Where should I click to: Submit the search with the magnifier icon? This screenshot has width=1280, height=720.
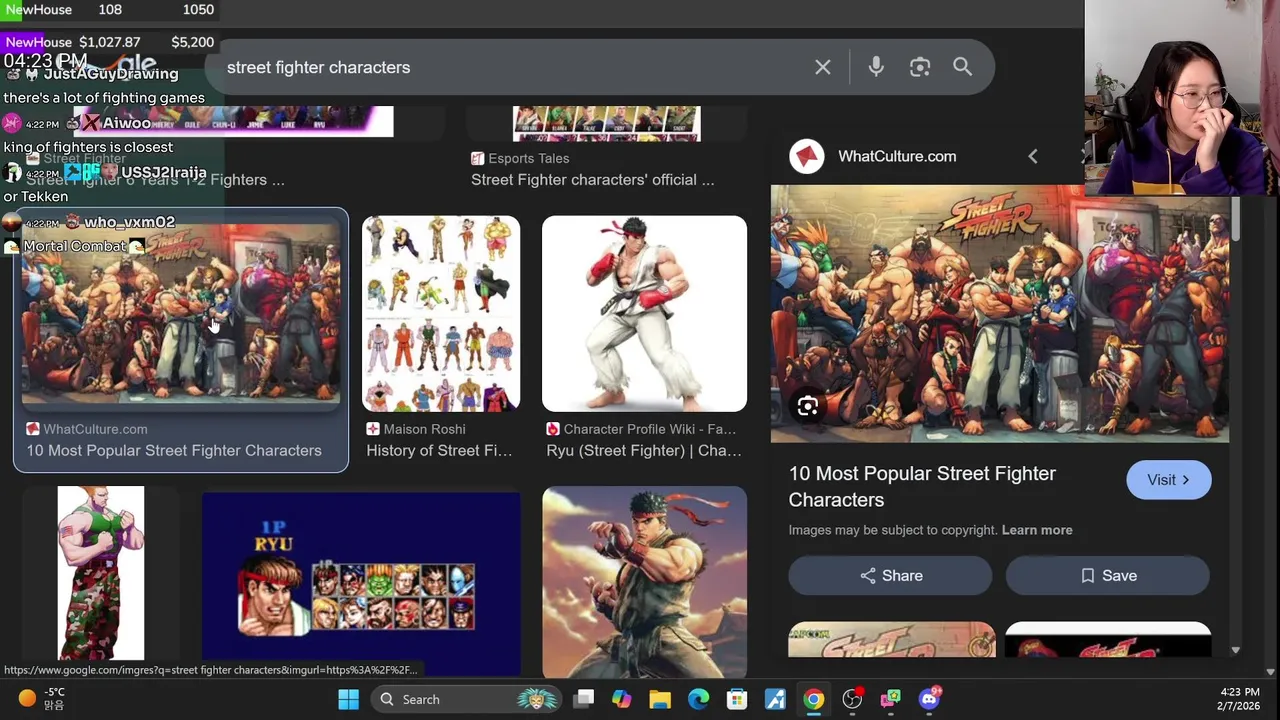click(962, 67)
